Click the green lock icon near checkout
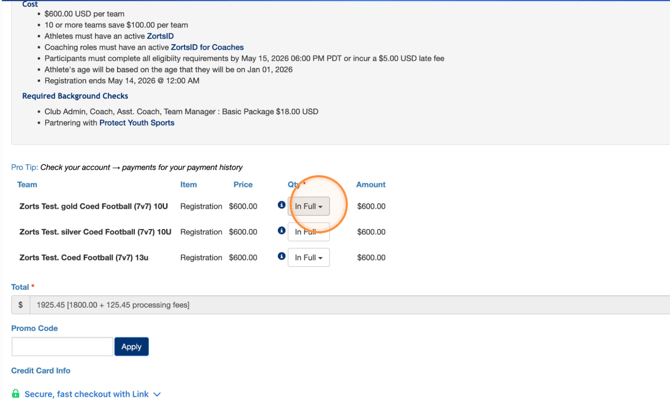The height and width of the screenshot is (401, 670). [15, 394]
